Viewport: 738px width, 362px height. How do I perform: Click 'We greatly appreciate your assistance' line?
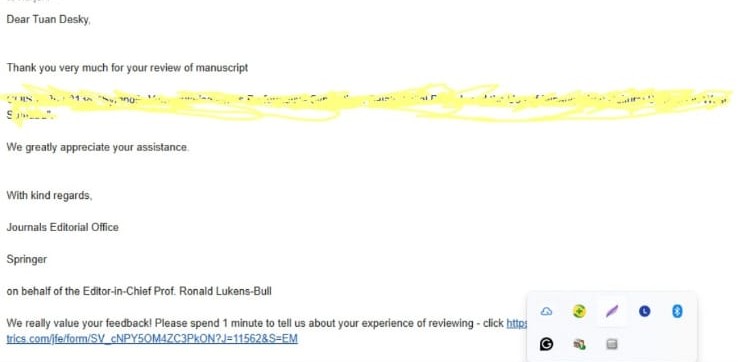point(97,147)
